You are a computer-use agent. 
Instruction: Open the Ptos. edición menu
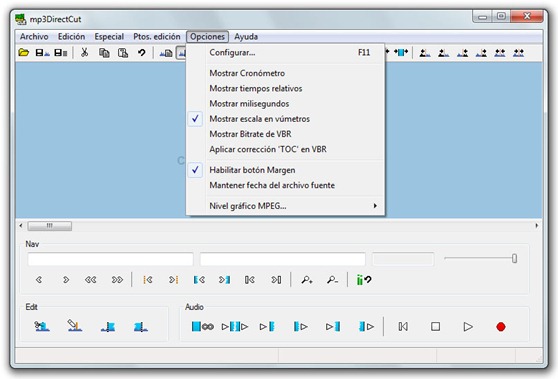tap(157, 37)
